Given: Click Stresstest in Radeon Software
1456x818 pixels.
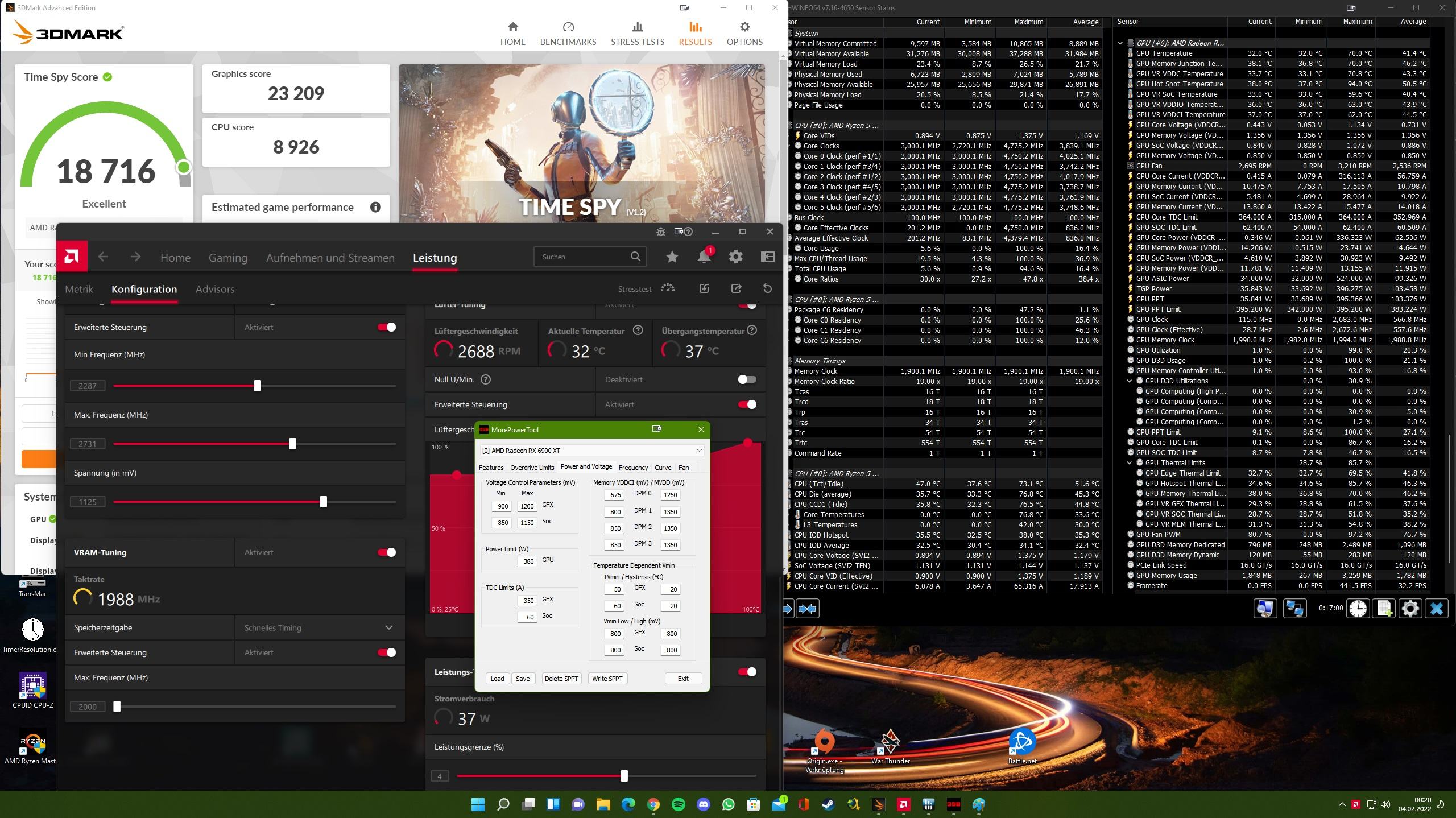Looking at the screenshot, I should point(646,289).
